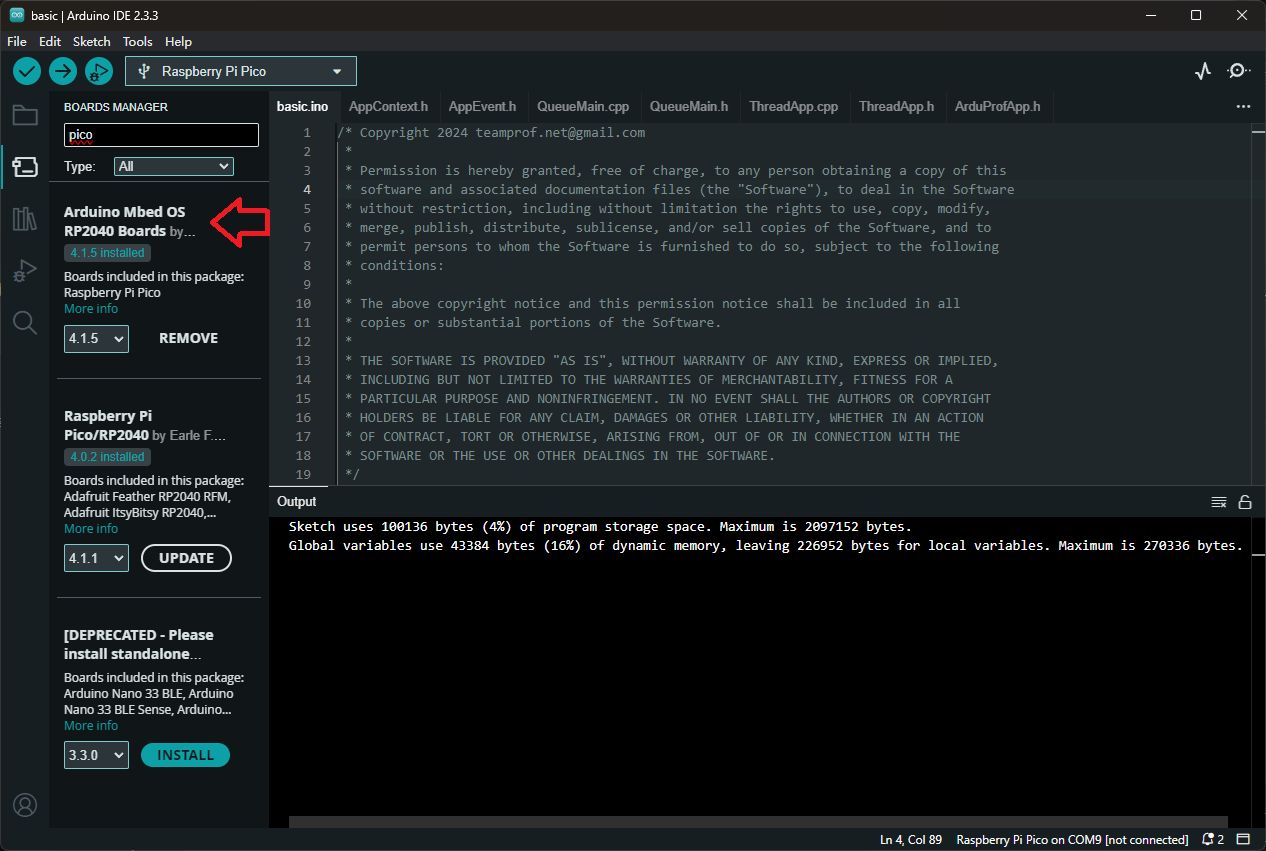This screenshot has width=1266, height=851.
Task: Open the Serial Monitor icon
Action: coord(1239,71)
